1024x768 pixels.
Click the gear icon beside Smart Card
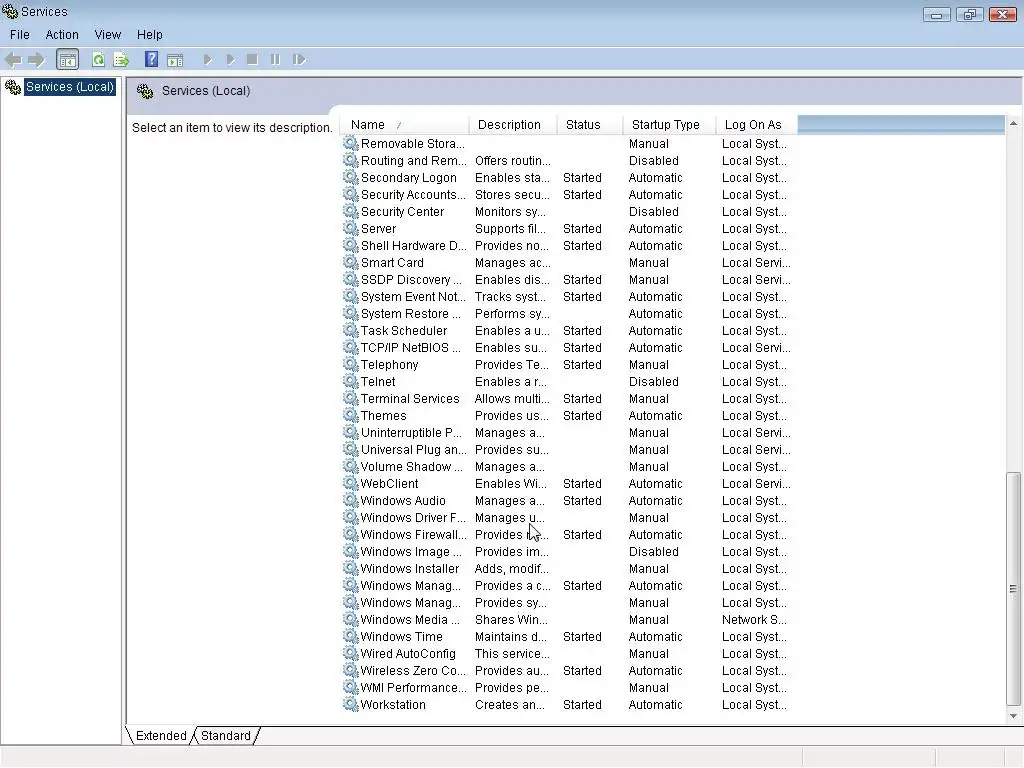[x=351, y=263]
